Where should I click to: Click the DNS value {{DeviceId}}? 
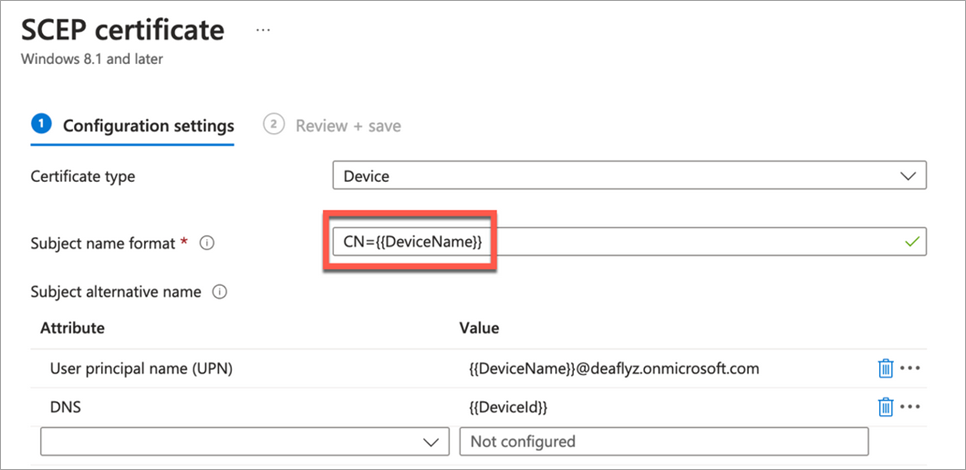coord(508,407)
